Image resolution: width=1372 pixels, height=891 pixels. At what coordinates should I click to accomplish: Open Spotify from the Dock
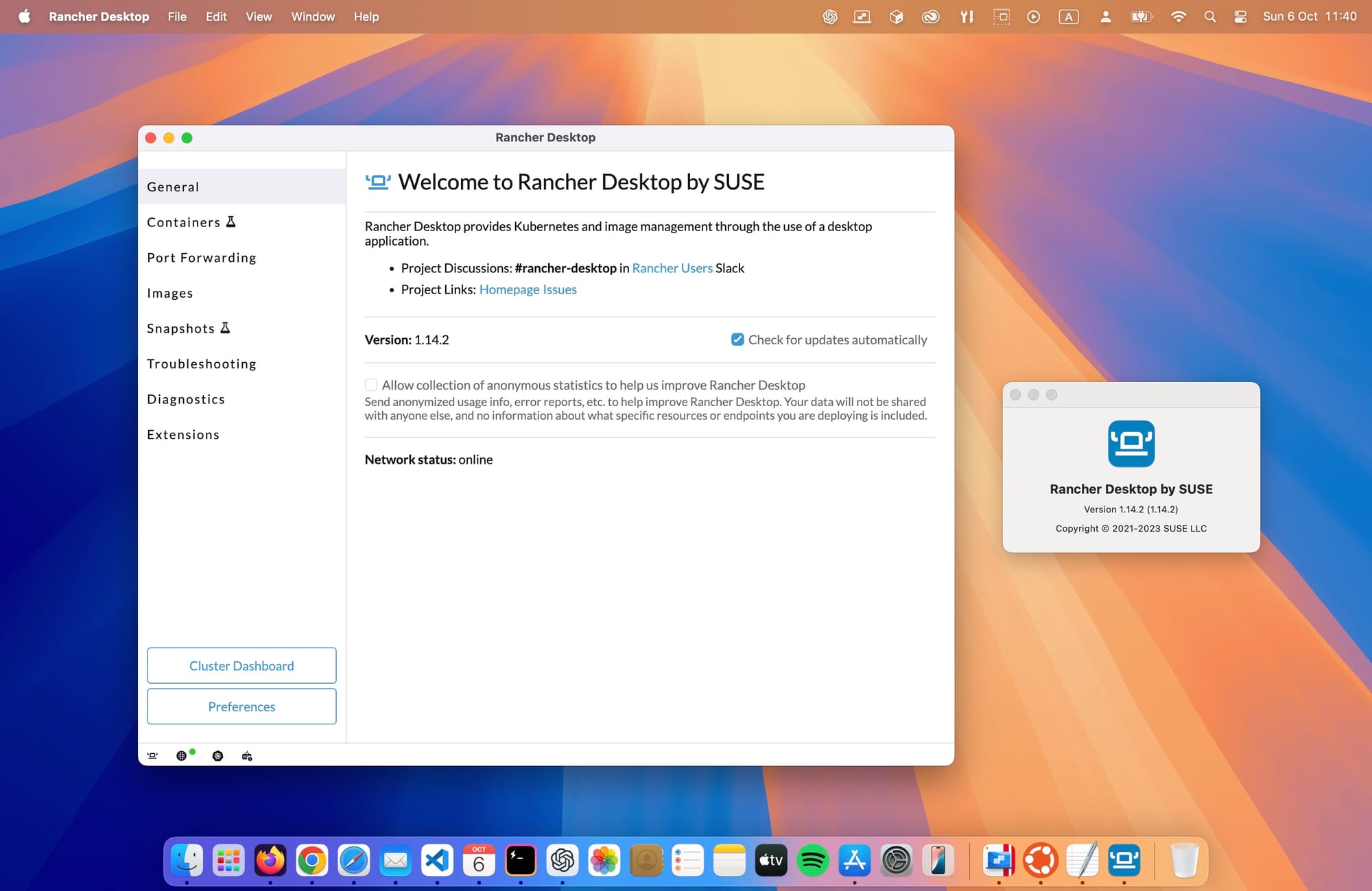(813, 860)
